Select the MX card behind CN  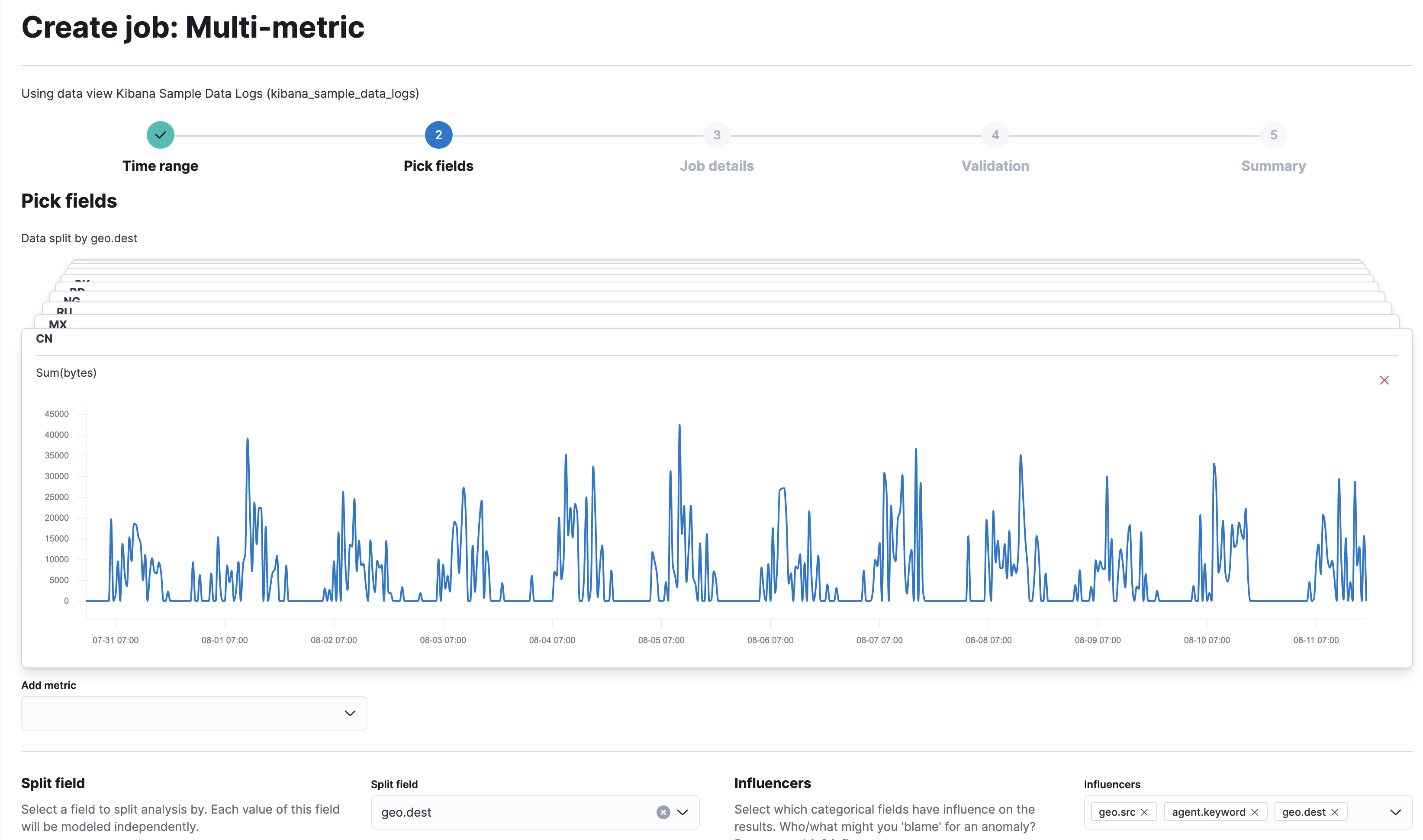coord(57,324)
